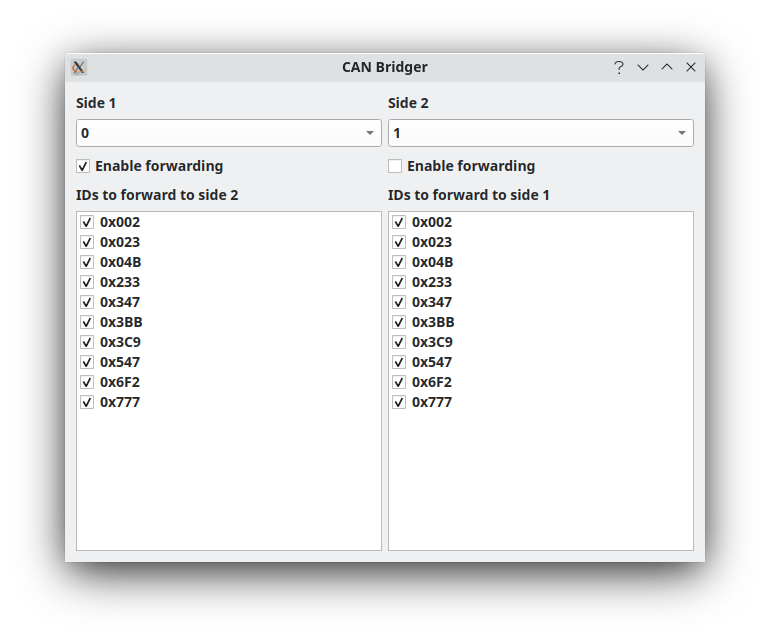Toggle 0x04B checkbox in side 1 forward list

coord(399,262)
